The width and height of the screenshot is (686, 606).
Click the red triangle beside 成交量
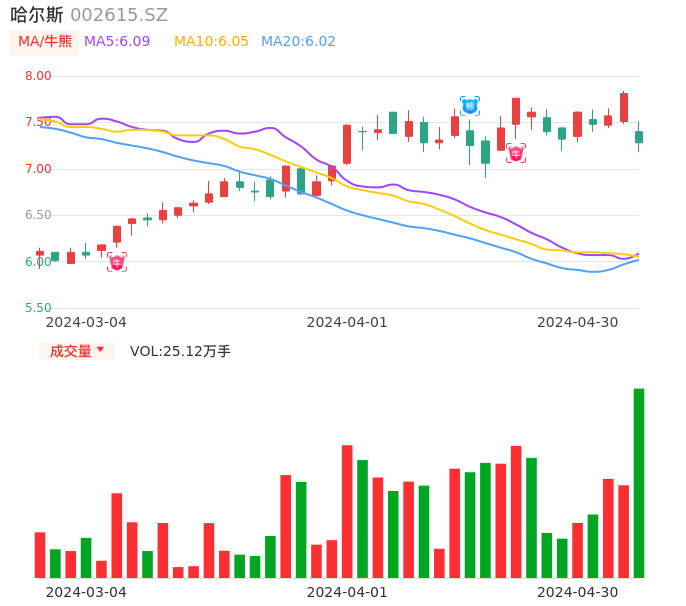click(100, 350)
